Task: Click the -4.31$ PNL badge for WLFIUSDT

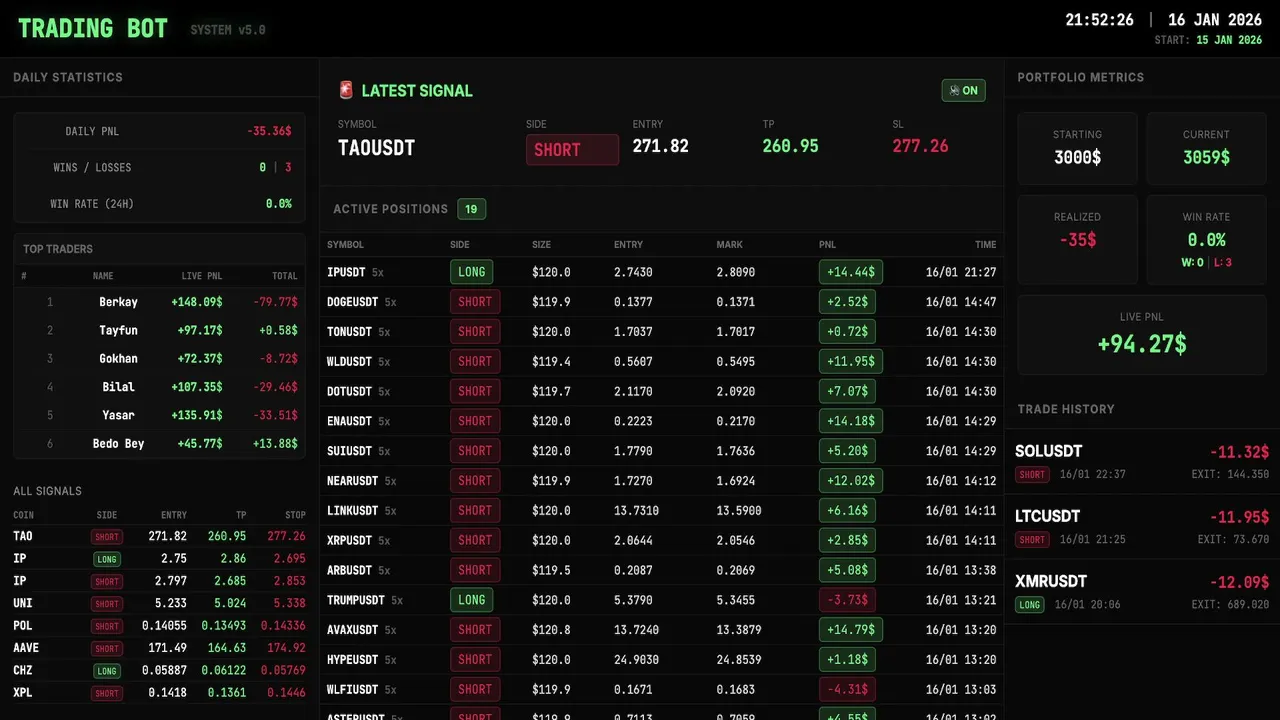Action: (x=847, y=689)
